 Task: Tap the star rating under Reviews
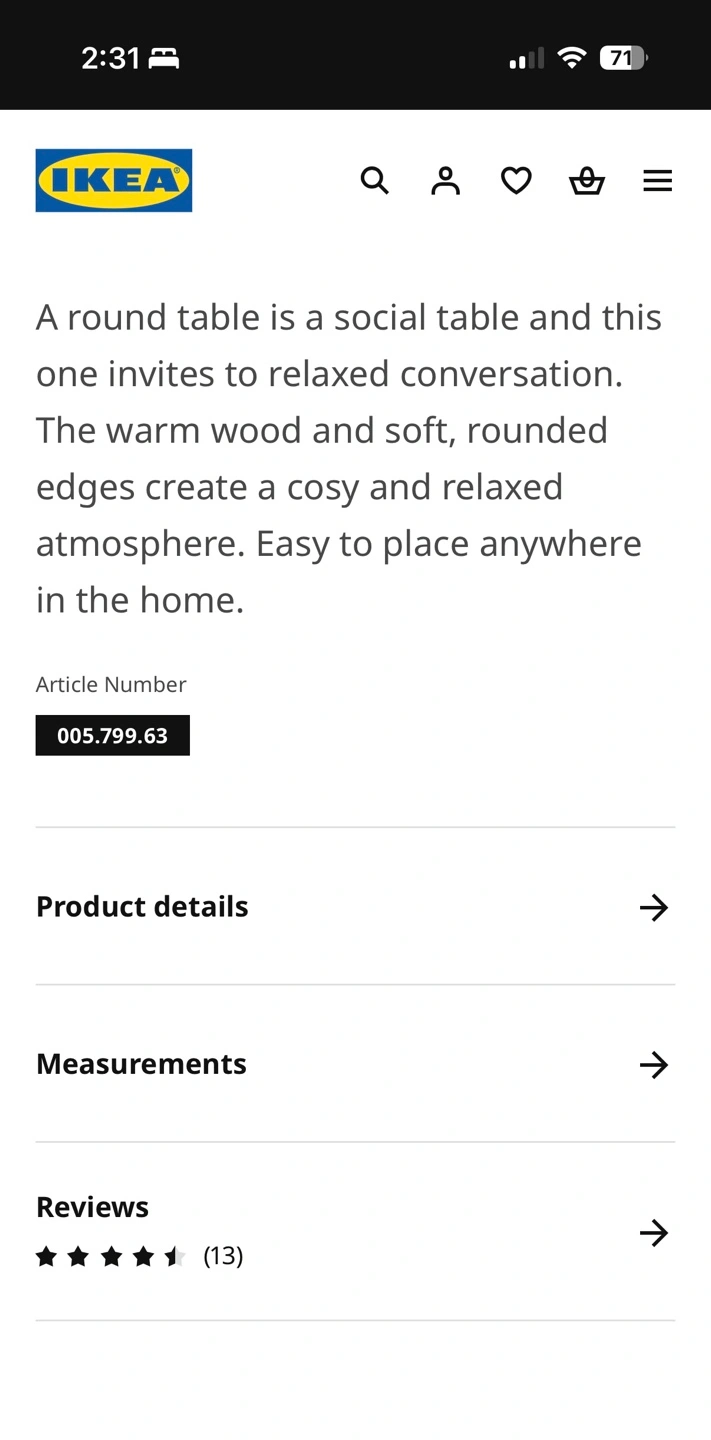pyautogui.click(x=110, y=1256)
